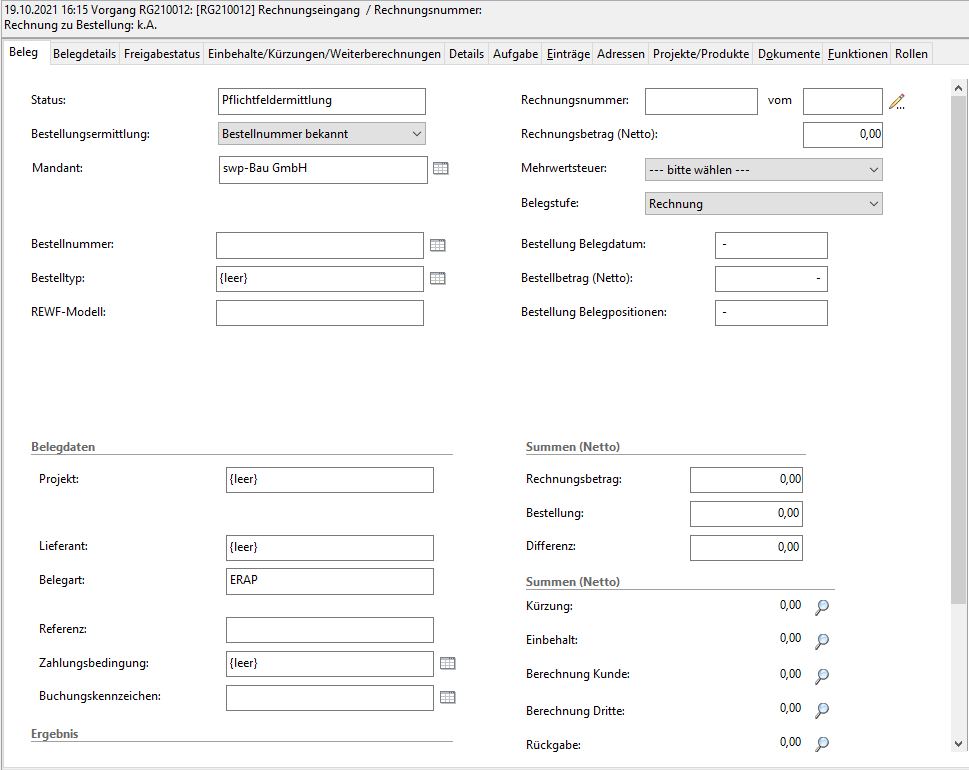Viewport: 969px width, 770px height.
Task: Switch to the Beleg tab
Action: tap(23, 53)
